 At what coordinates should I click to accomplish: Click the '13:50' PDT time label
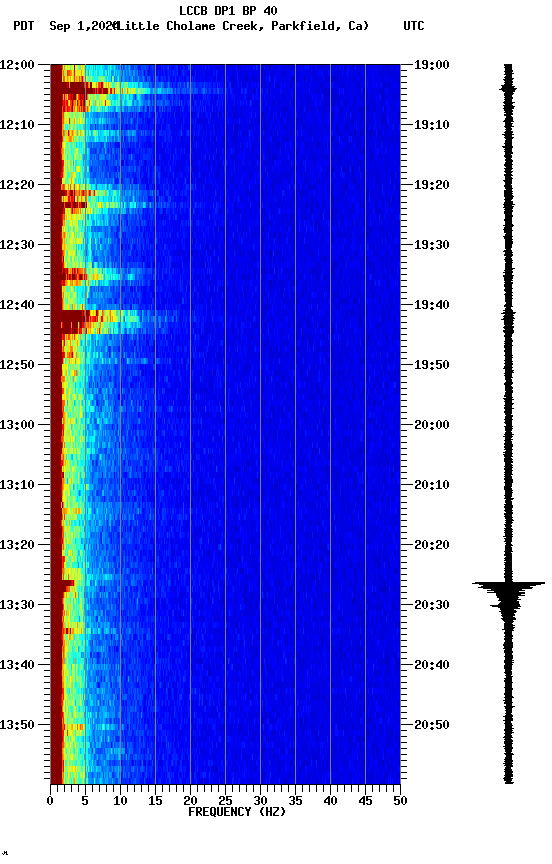[17, 725]
